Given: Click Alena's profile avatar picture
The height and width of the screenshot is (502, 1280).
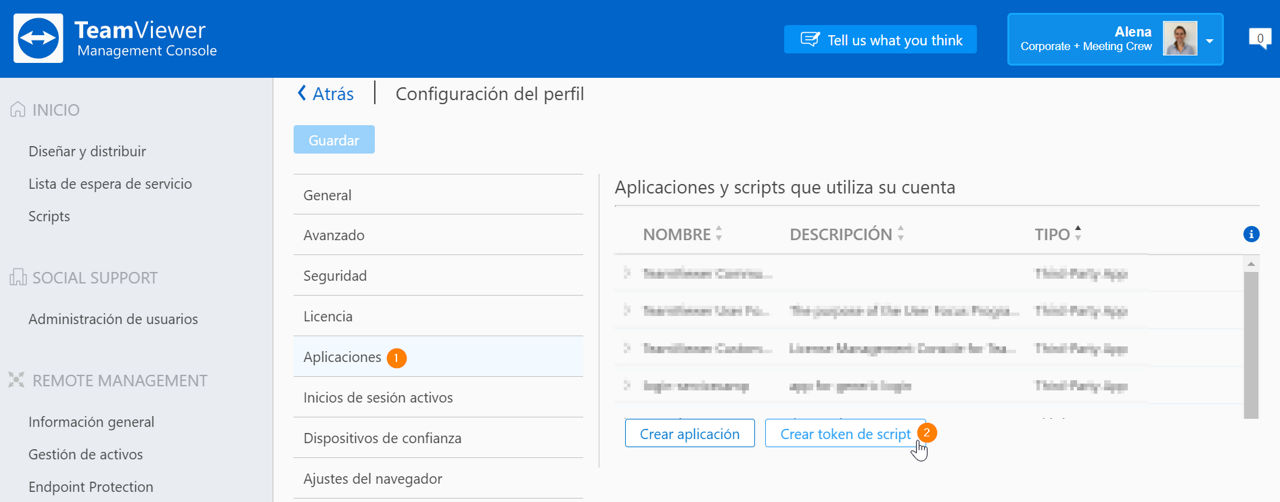Looking at the screenshot, I should click(1180, 39).
